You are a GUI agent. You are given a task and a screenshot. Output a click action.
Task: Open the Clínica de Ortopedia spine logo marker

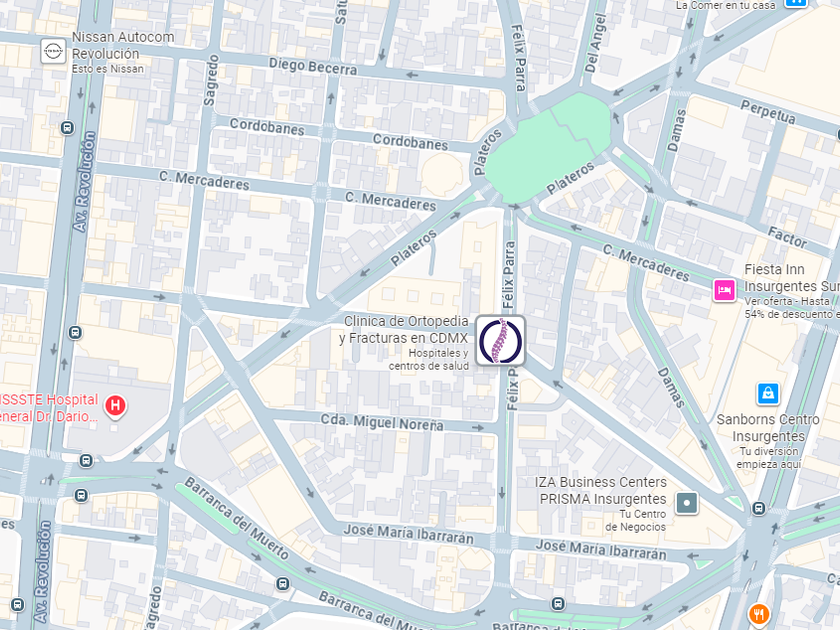[x=500, y=341]
